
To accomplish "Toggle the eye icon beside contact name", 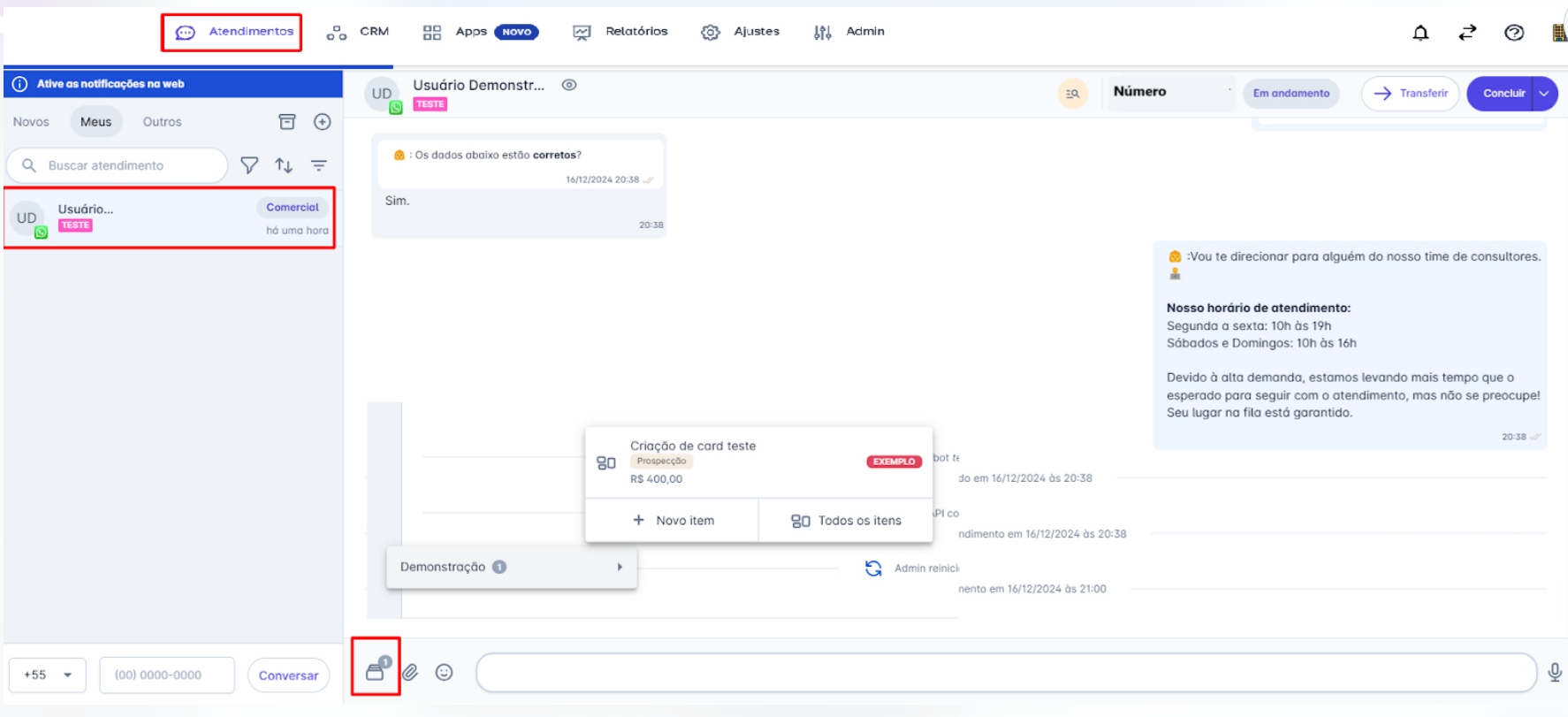I will [x=569, y=85].
